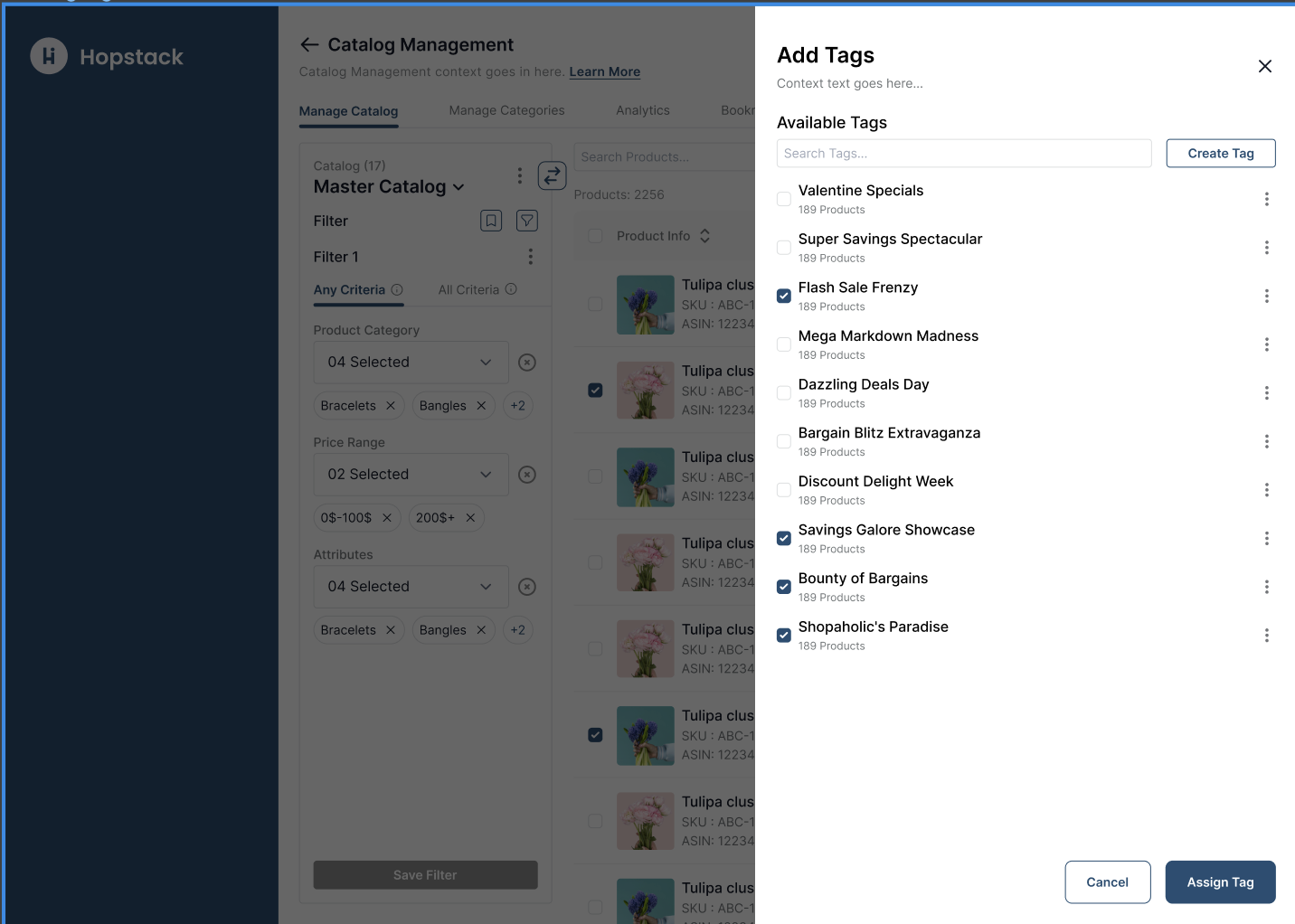Image resolution: width=1295 pixels, height=924 pixels.
Task: Click the funnel filter icon
Action: click(527, 221)
